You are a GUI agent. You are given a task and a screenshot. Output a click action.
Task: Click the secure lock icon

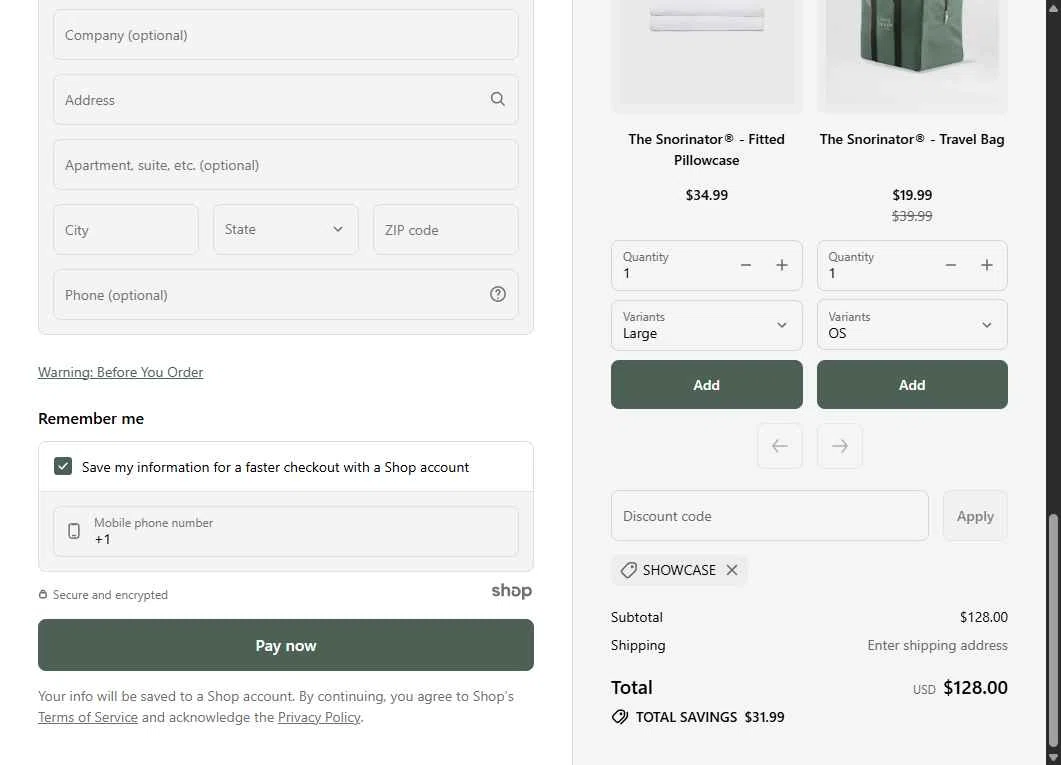tap(43, 595)
